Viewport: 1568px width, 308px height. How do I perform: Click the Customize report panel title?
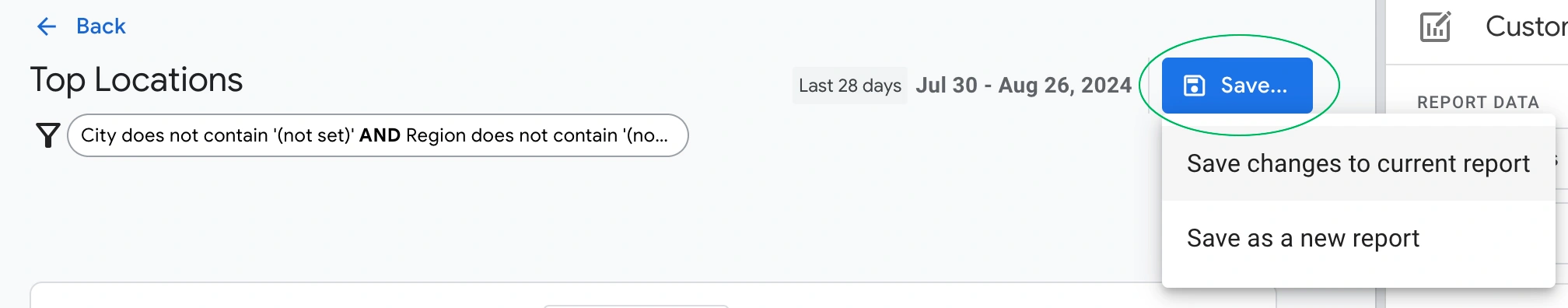[x=1526, y=26]
